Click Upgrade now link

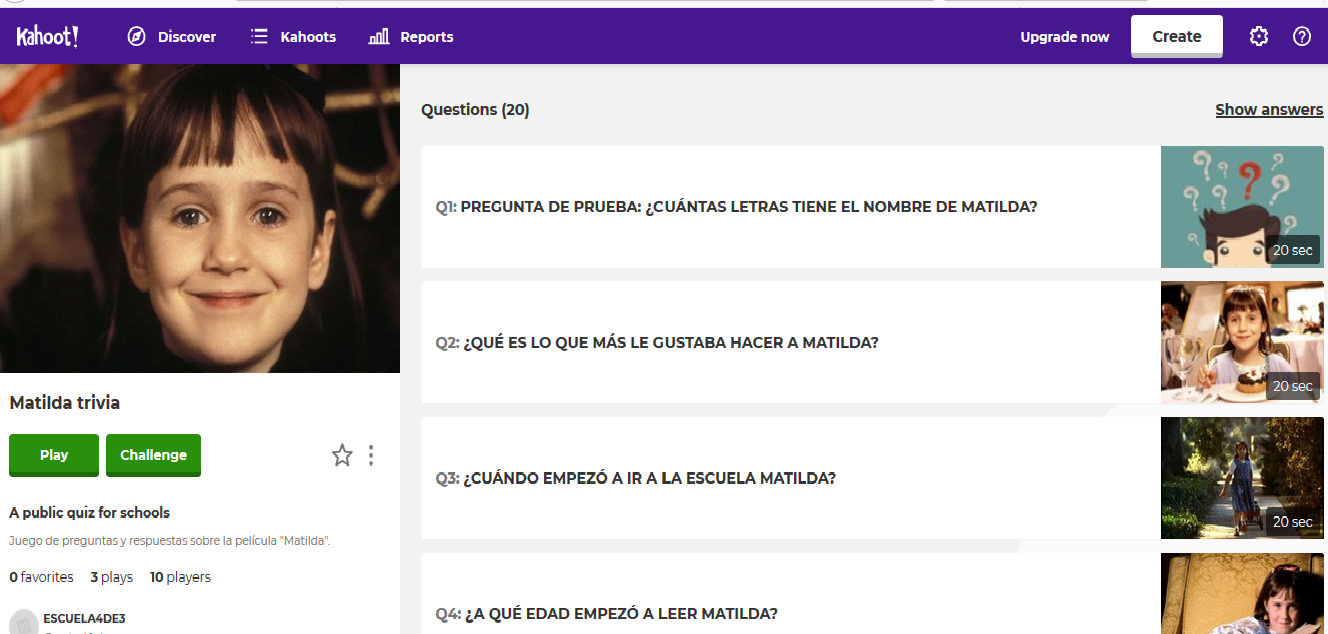click(1064, 37)
